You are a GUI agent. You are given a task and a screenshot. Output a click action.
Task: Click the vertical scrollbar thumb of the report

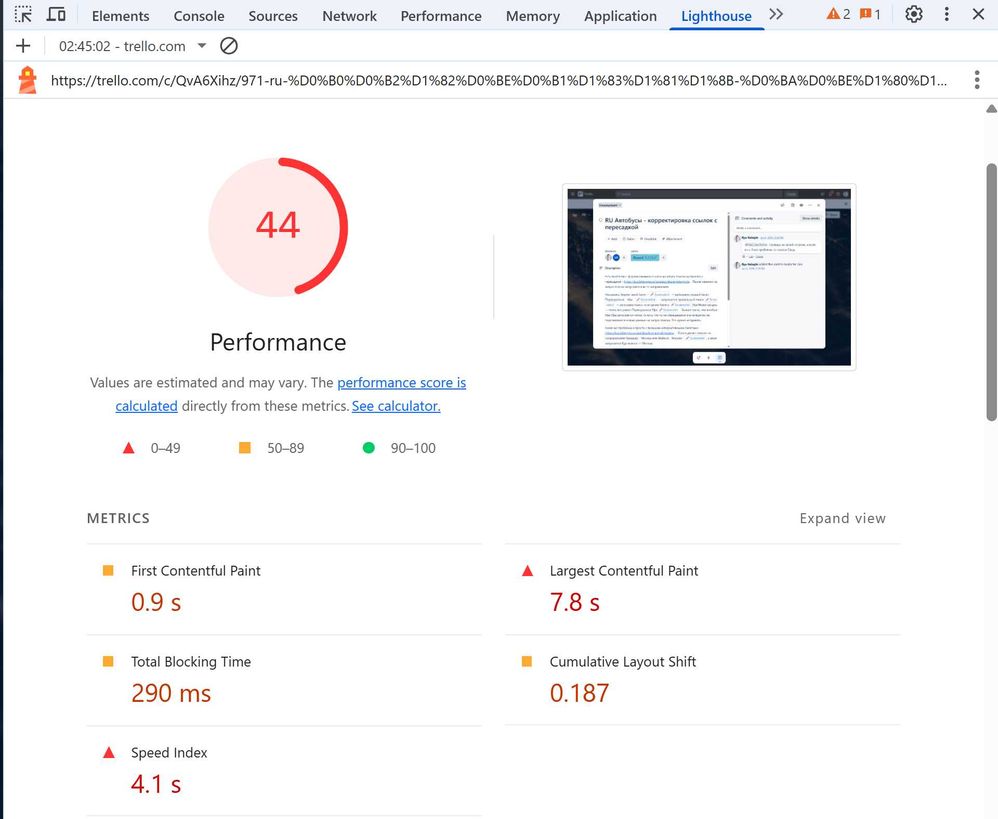click(x=992, y=293)
